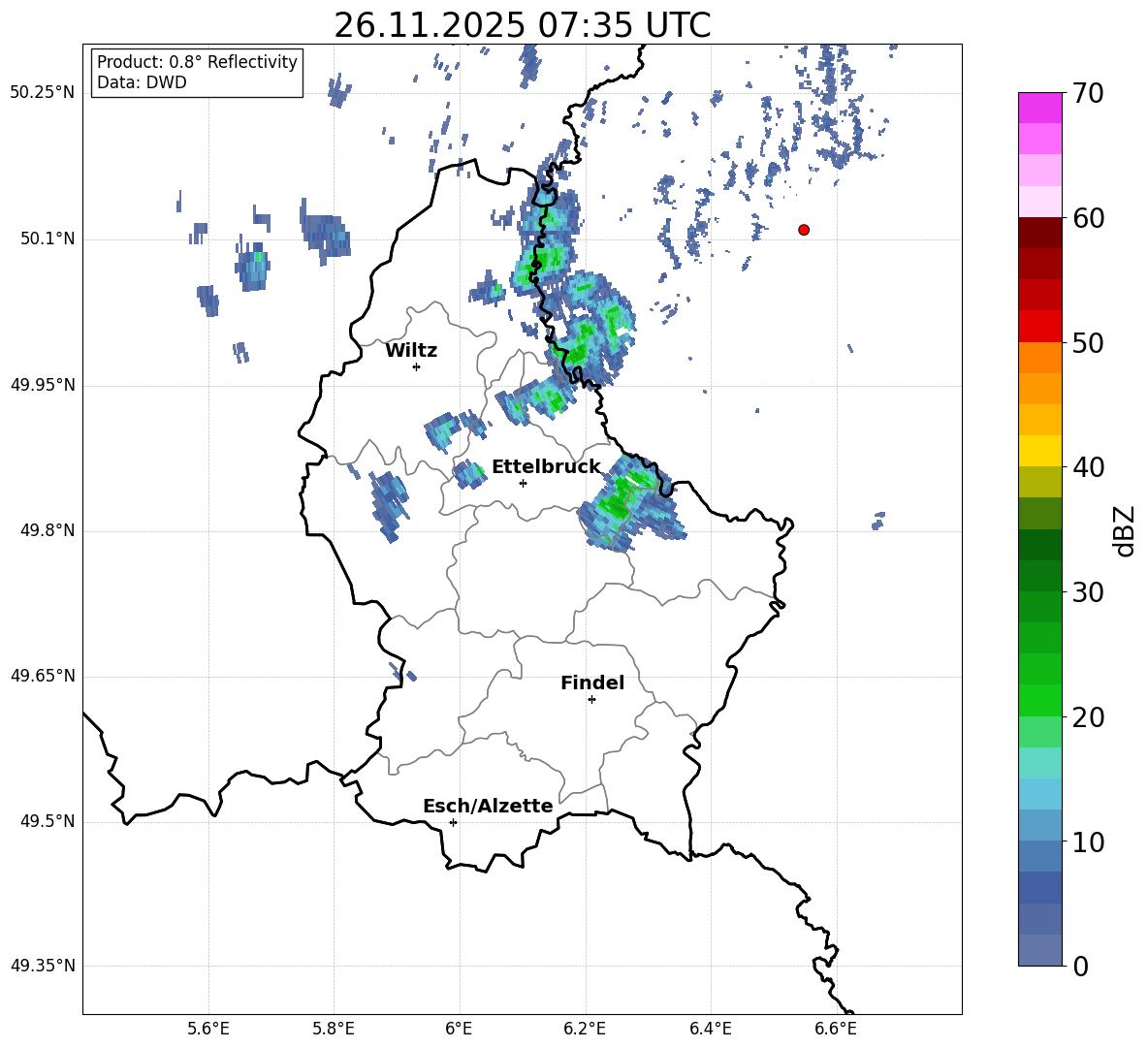Screen dimensions: 1148x1048
Task: Click the 0 value on the colorbar
Action: pos(1081,966)
